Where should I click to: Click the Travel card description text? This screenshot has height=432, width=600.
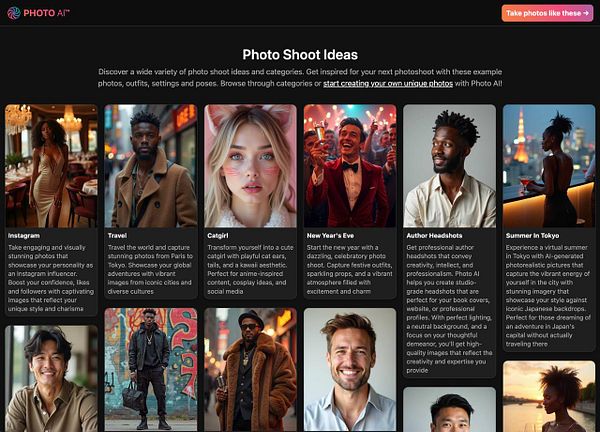point(150,269)
